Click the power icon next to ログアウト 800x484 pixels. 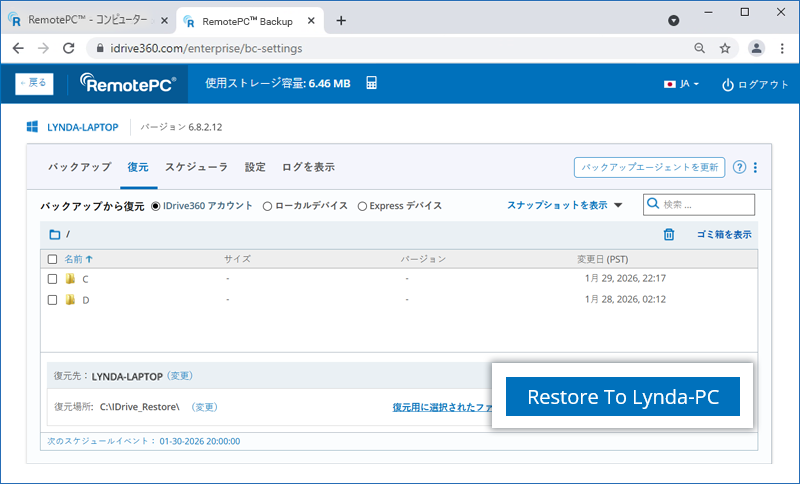(728, 85)
